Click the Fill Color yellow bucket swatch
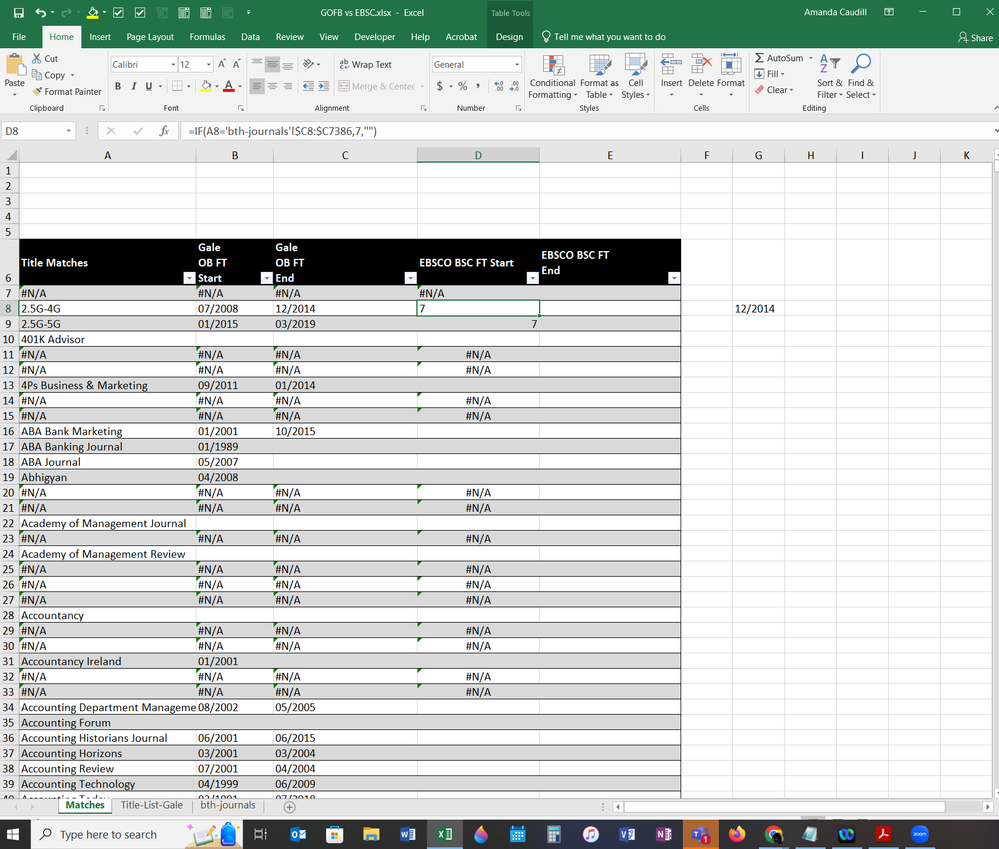 point(206,86)
